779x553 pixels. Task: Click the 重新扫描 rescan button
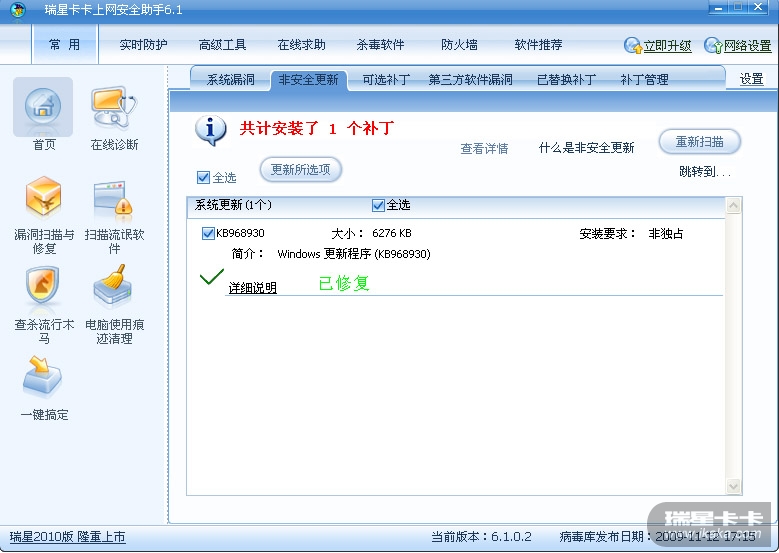pos(699,142)
